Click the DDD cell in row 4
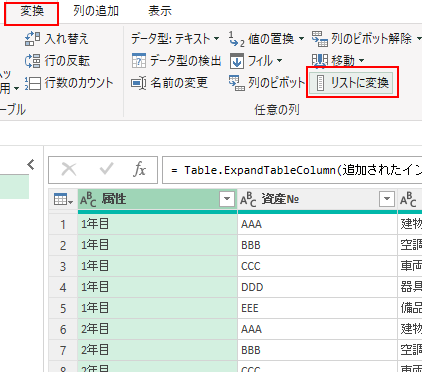 pyautogui.click(x=317, y=287)
